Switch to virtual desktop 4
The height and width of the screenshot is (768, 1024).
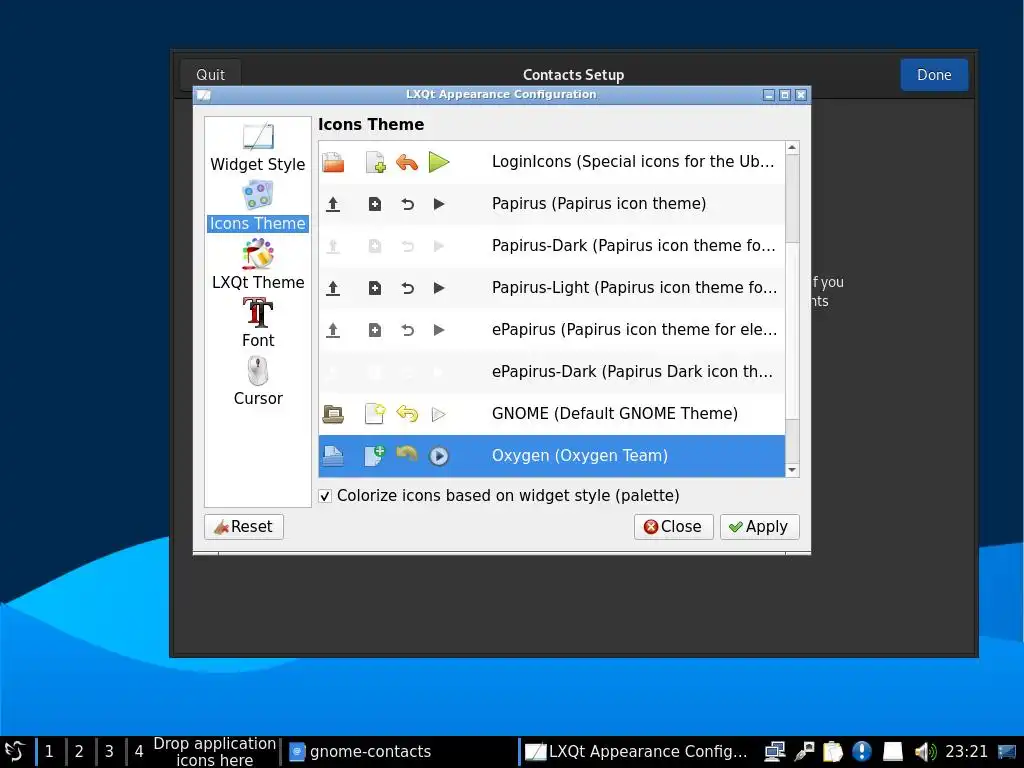coord(139,752)
